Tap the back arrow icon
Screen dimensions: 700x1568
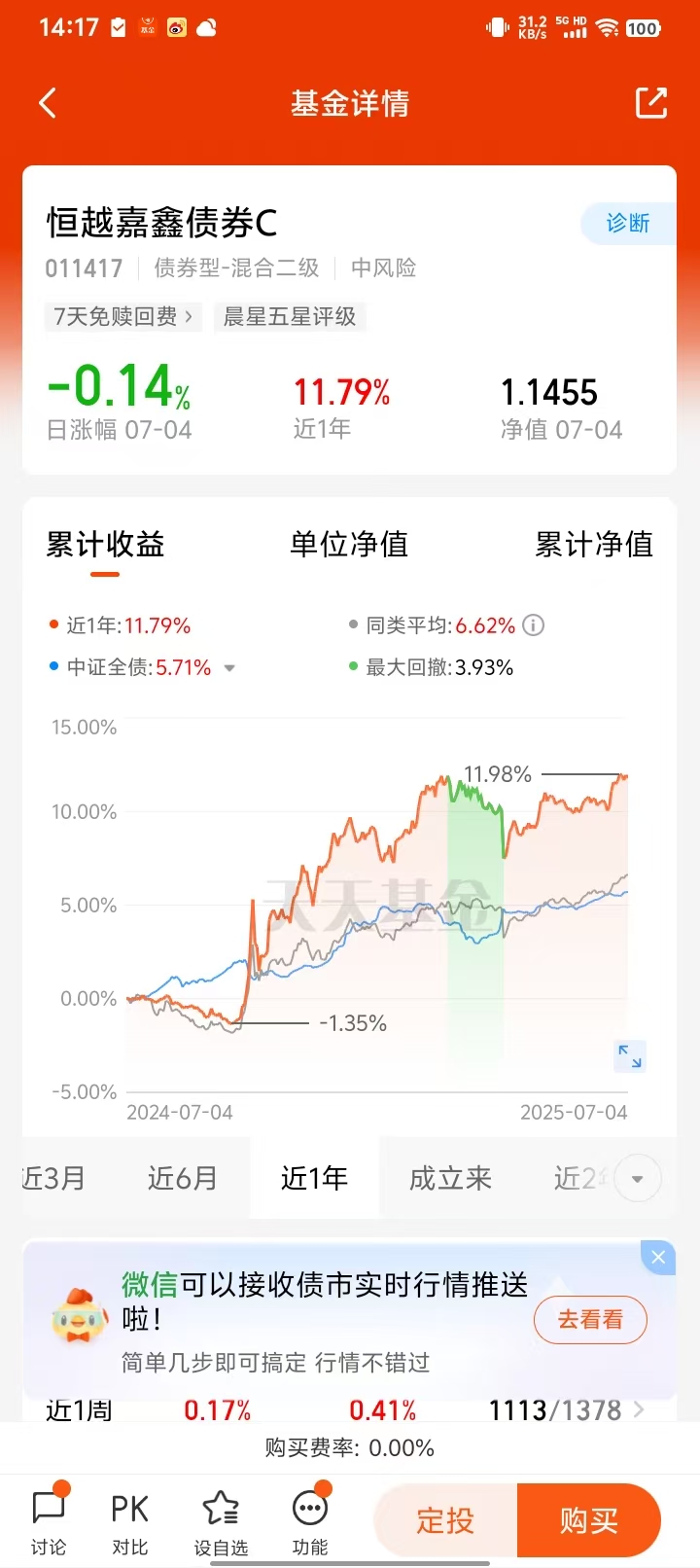tap(48, 103)
